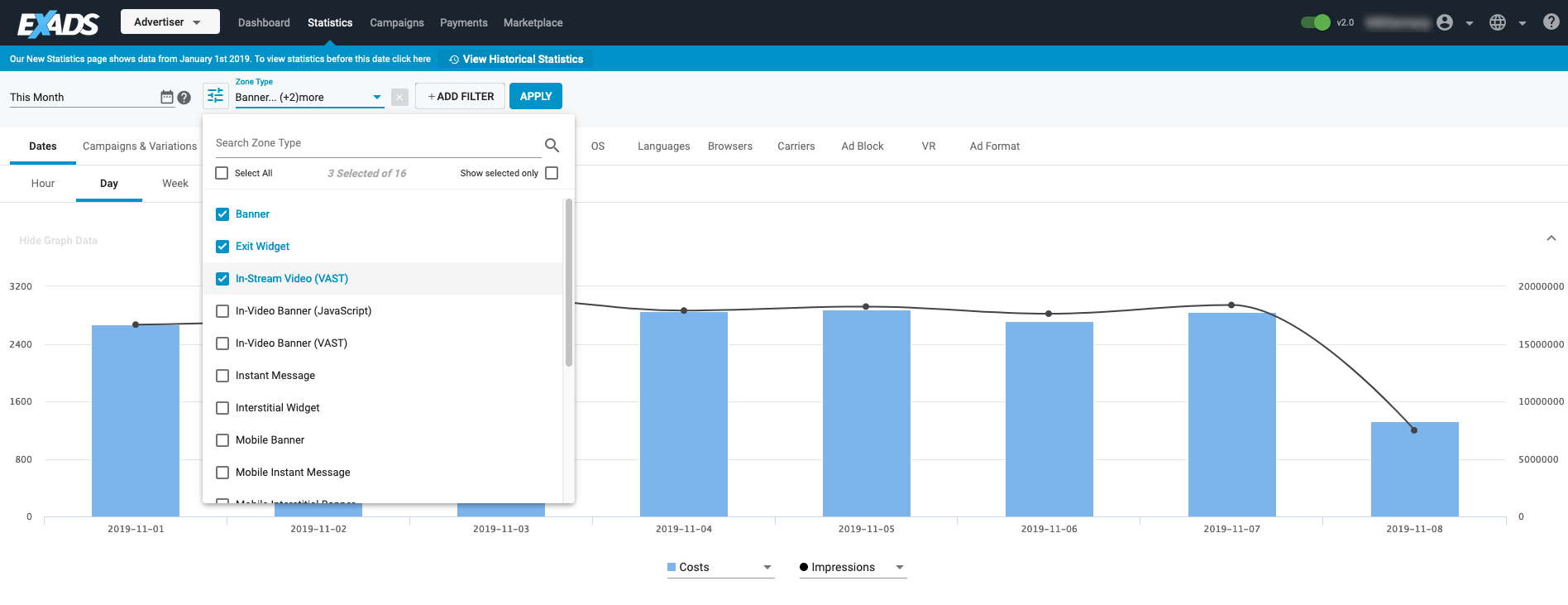Open the help icon in top bar

pyautogui.click(x=1551, y=22)
